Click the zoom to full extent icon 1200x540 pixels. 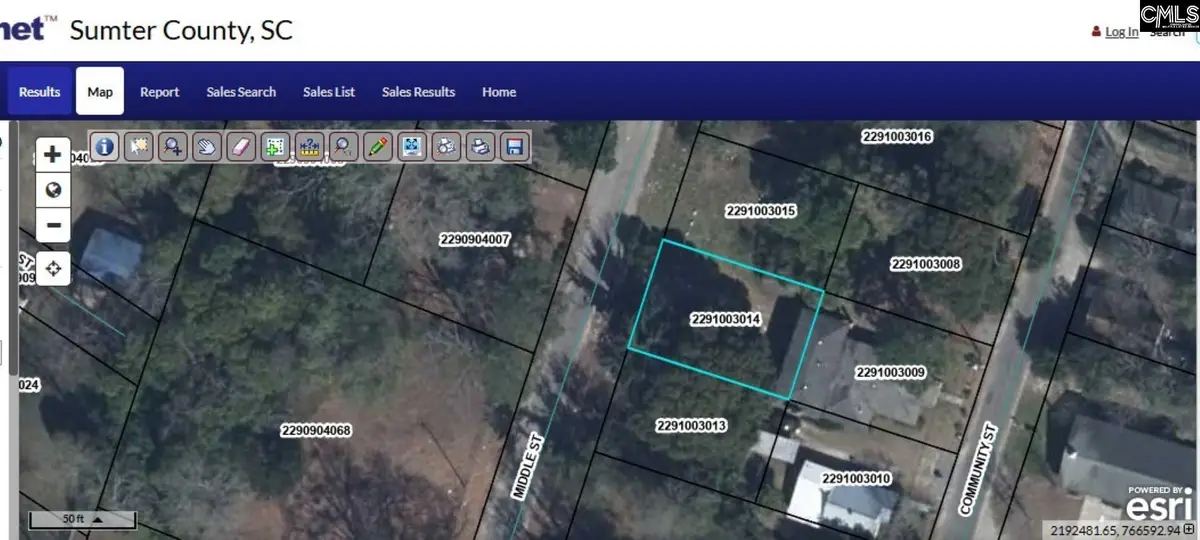click(411, 147)
